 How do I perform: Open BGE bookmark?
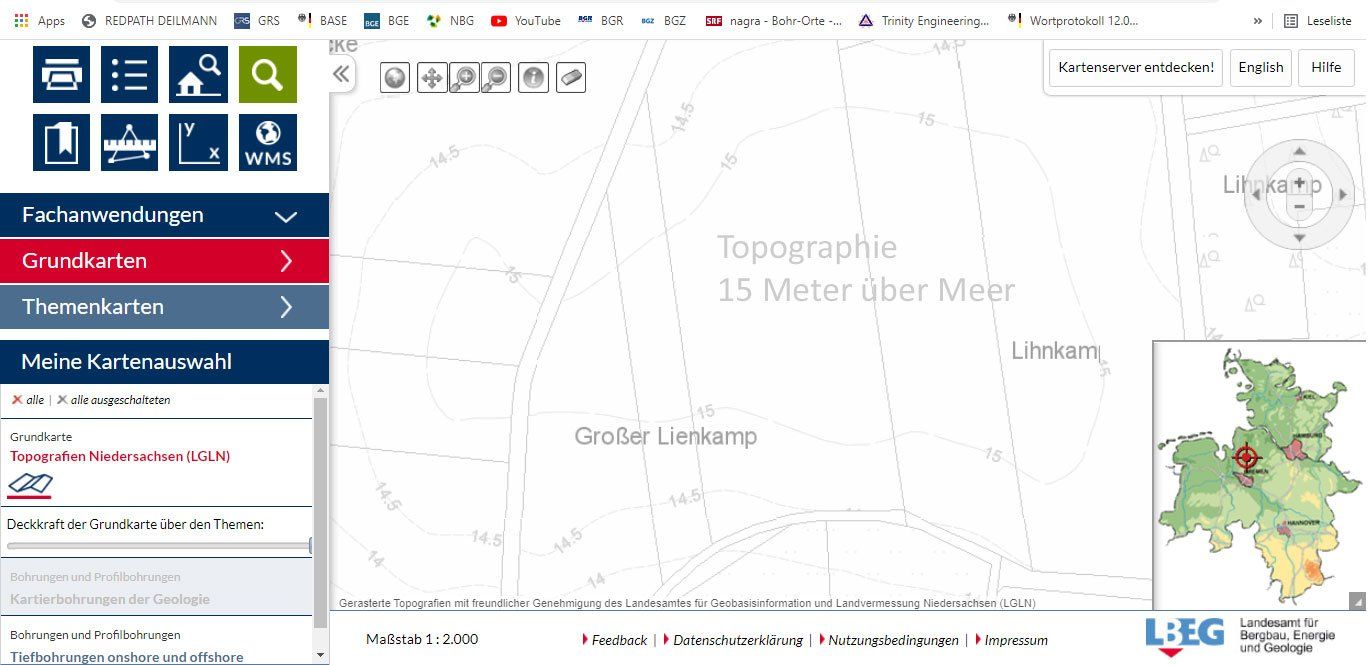point(387,20)
